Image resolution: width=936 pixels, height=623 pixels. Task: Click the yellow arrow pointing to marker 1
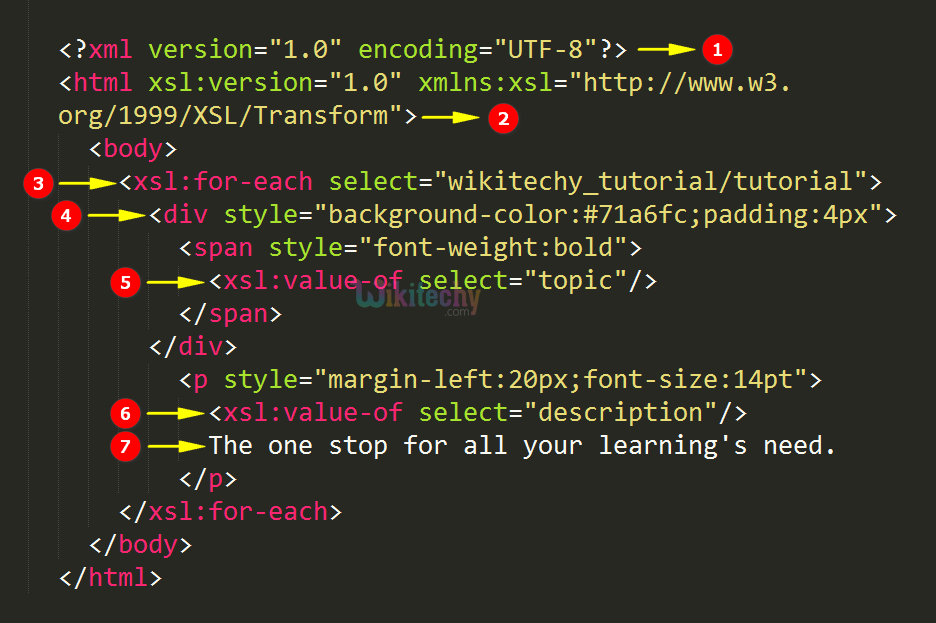pyautogui.click(x=666, y=48)
